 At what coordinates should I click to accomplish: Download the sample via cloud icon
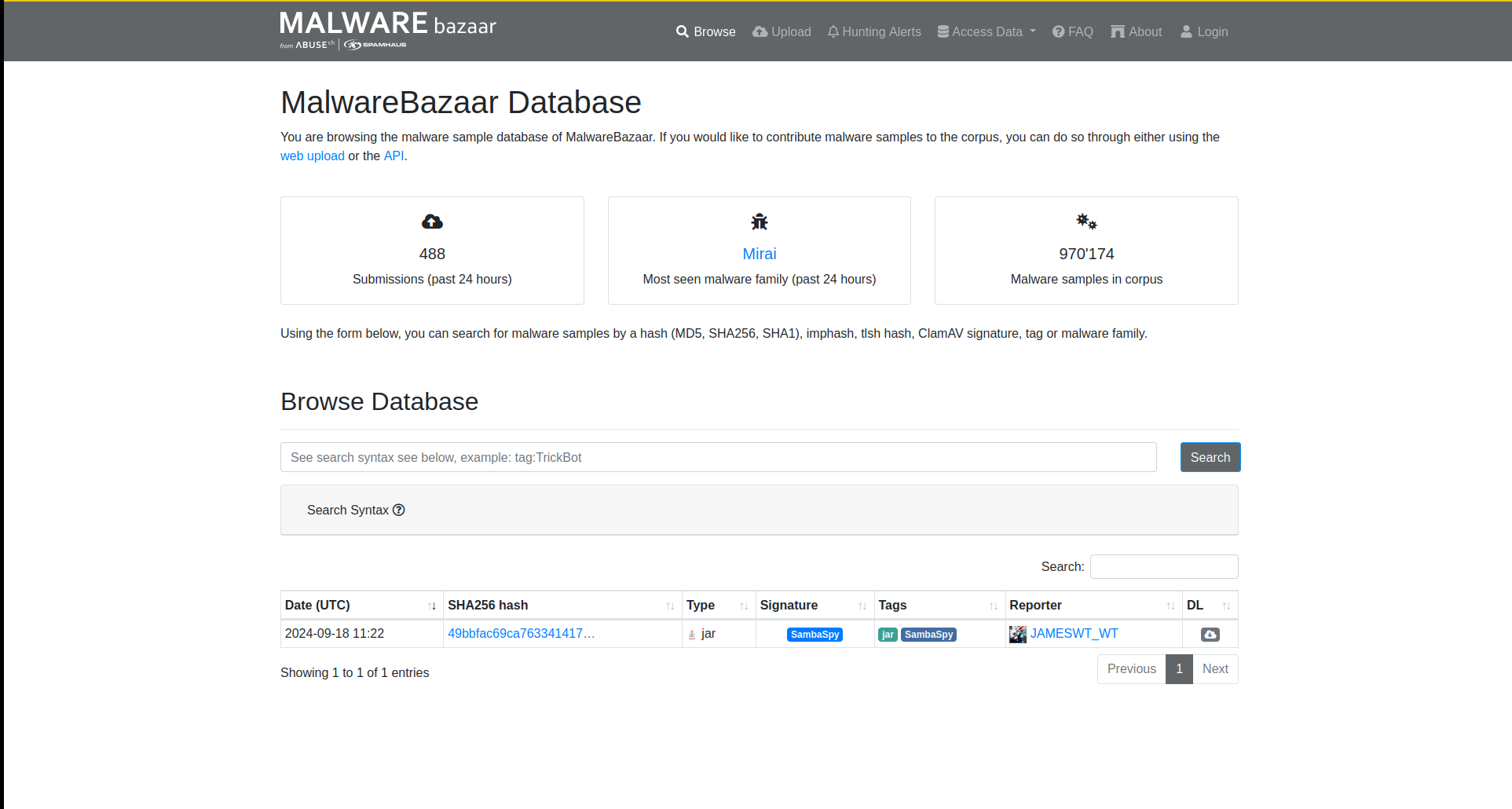click(x=1210, y=635)
